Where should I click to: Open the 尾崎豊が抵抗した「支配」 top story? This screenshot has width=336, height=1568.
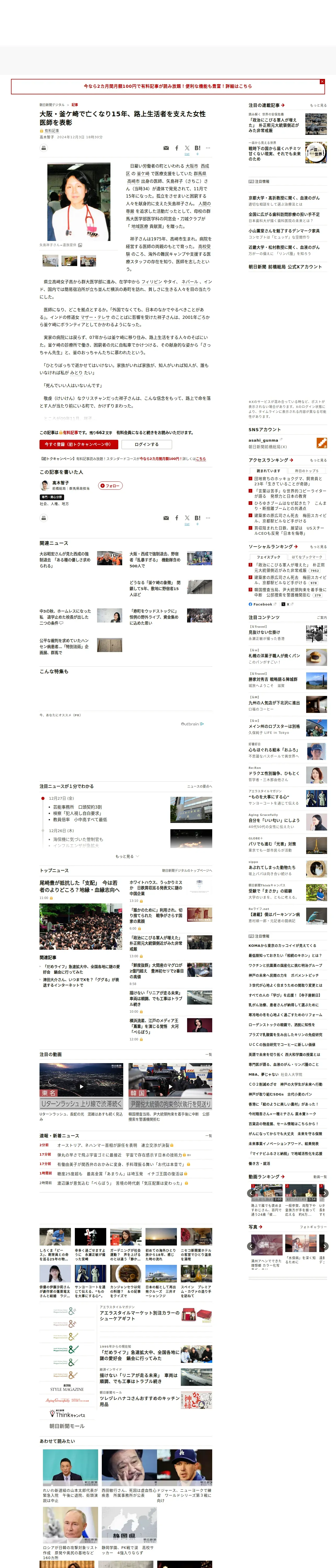click(x=79, y=886)
